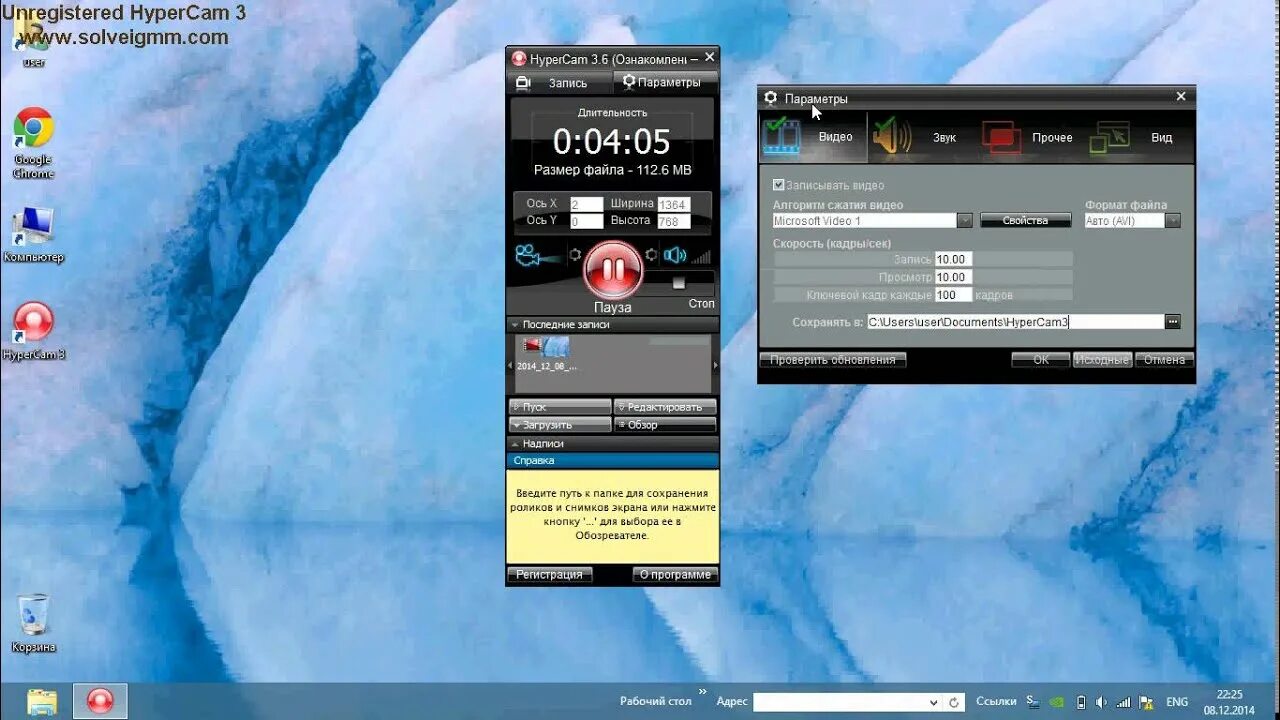Open Компьютер desktop icon
This screenshot has width=1280, height=720.
pyautogui.click(x=33, y=235)
